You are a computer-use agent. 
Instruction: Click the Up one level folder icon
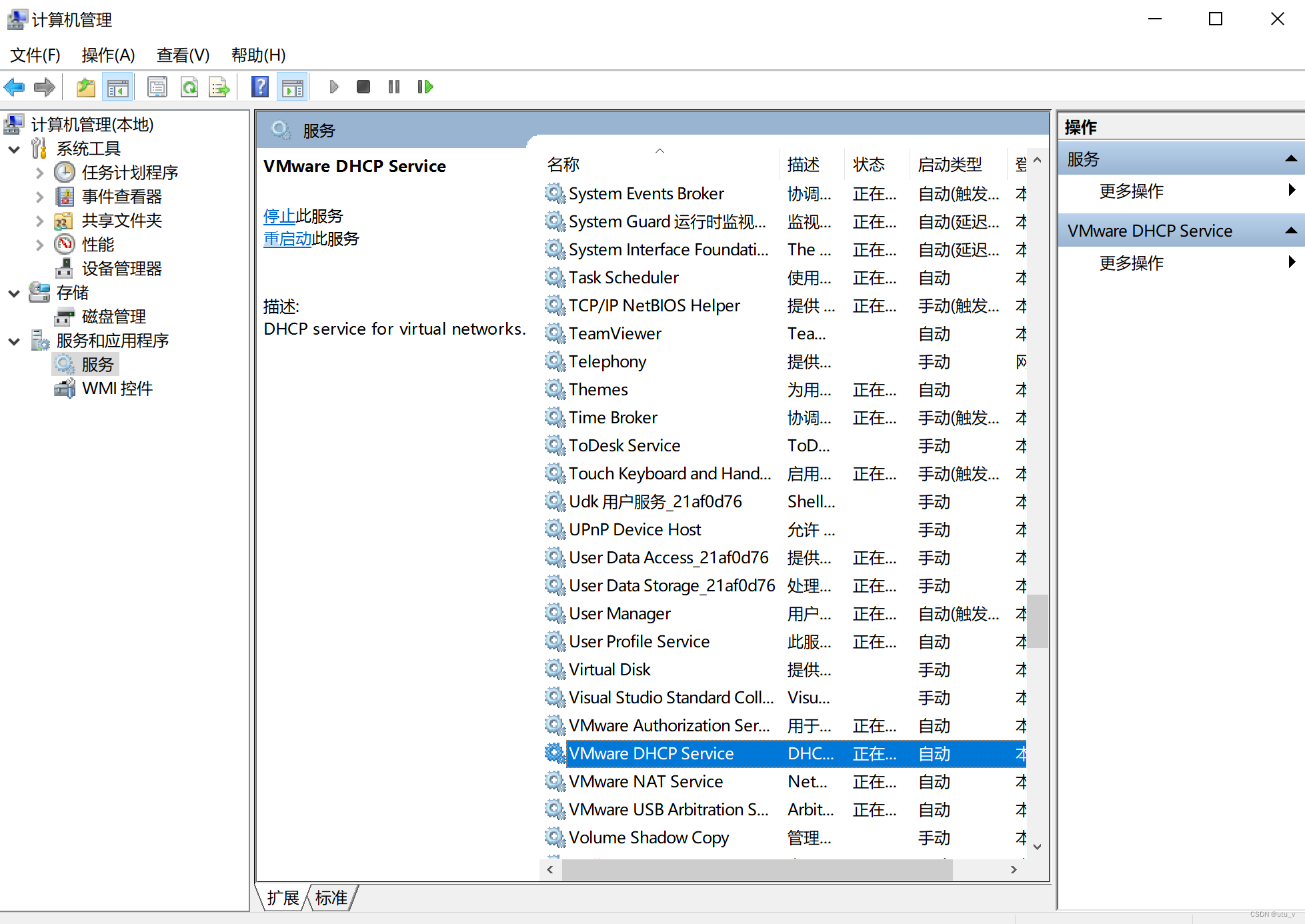click(85, 87)
